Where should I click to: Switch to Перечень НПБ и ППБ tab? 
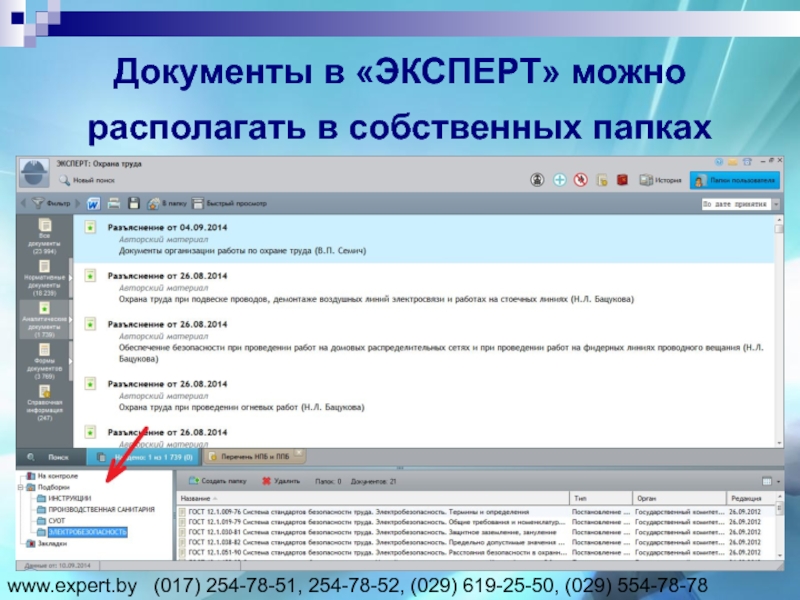click(254, 457)
